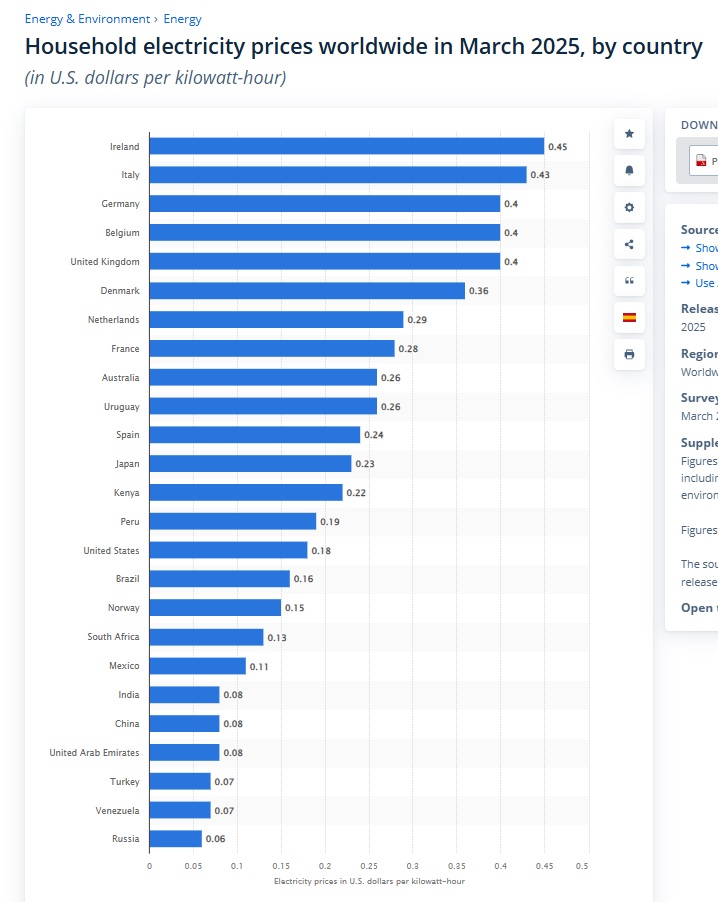The width and height of the screenshot is (718, 902).
Task: Open chart settings gear icon
Action: coord(629,207)
